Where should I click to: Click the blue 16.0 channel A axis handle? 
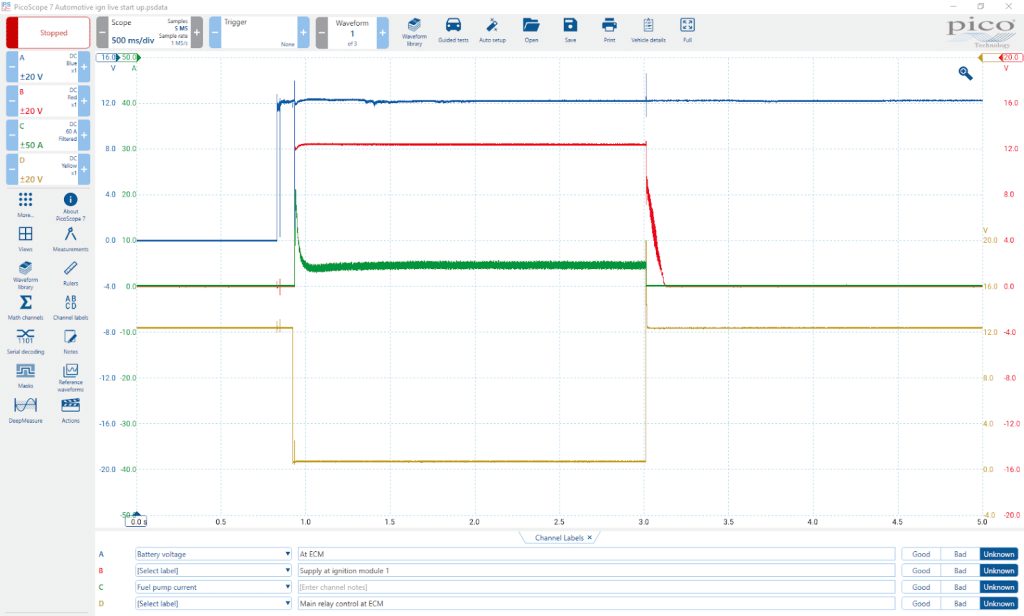(x=107, y=57)
